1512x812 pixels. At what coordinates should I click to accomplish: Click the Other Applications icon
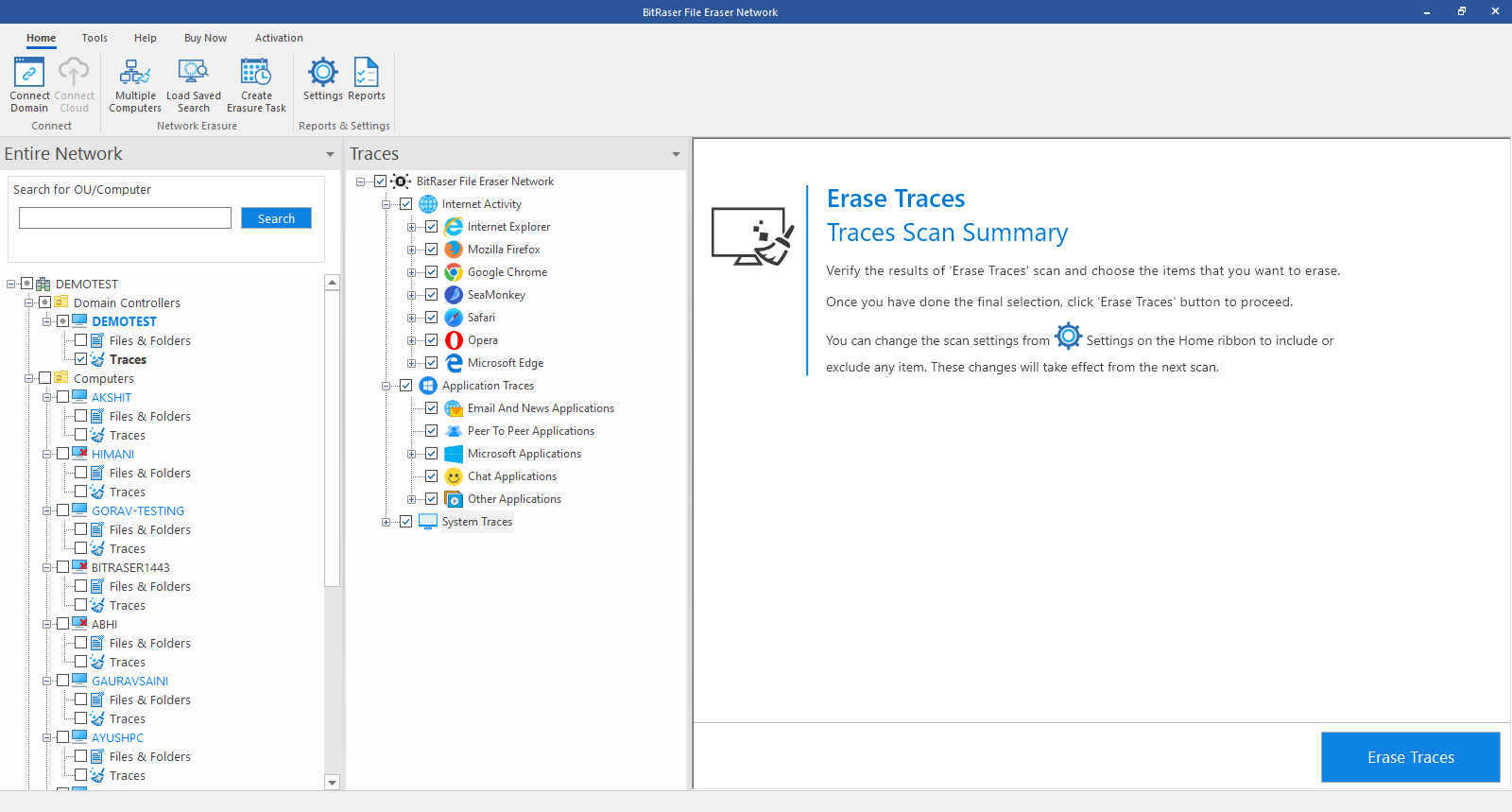point(454,499)
